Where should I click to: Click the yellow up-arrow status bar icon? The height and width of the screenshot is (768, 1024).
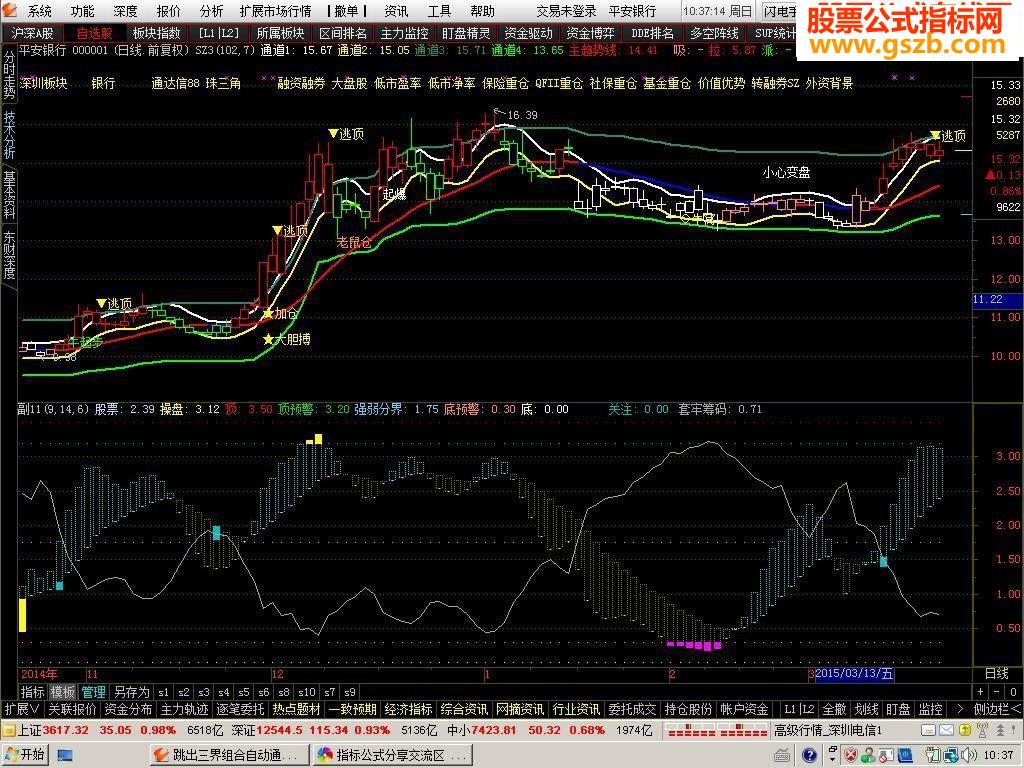tap(964, 730)
